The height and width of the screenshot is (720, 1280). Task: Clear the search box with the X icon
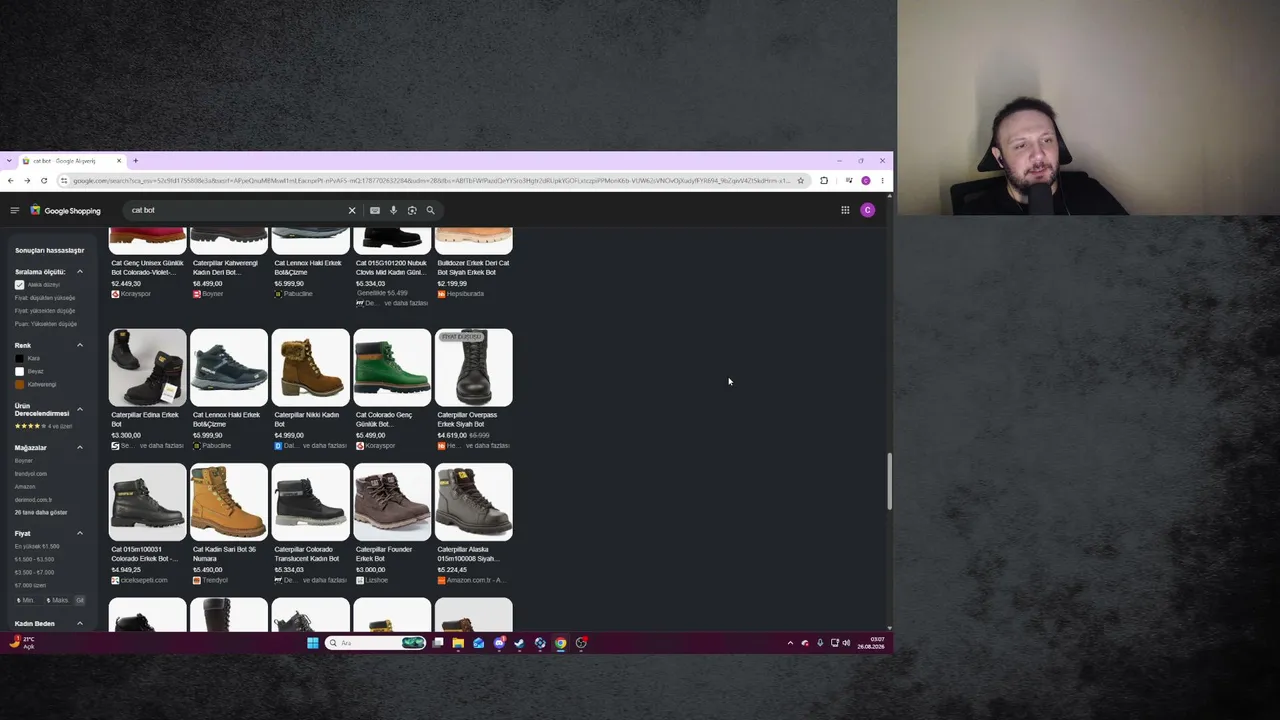(x=352, y=210)
